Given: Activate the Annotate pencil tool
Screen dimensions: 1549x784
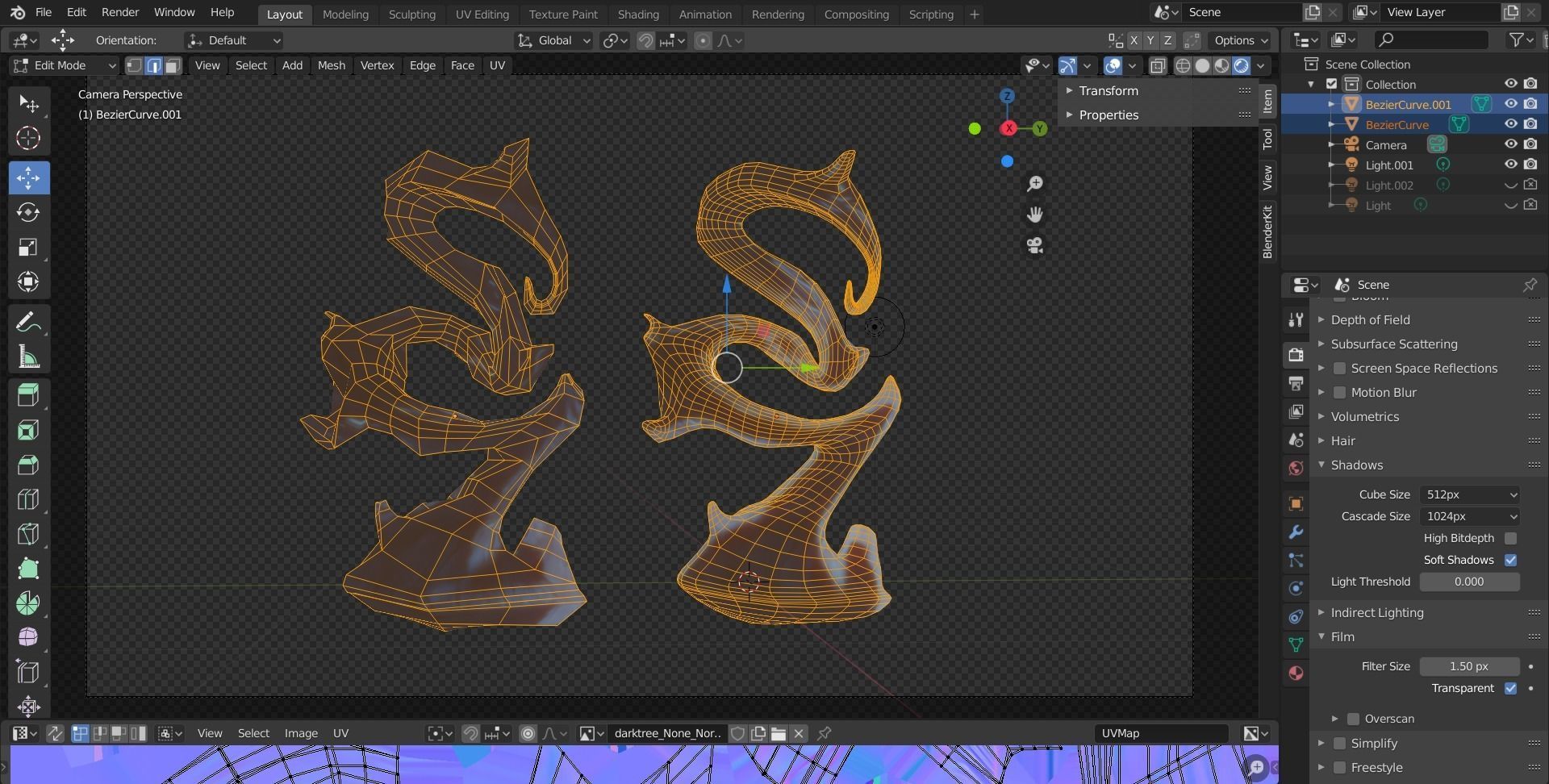Looking at the screenshot, I should tap(28, 323).
